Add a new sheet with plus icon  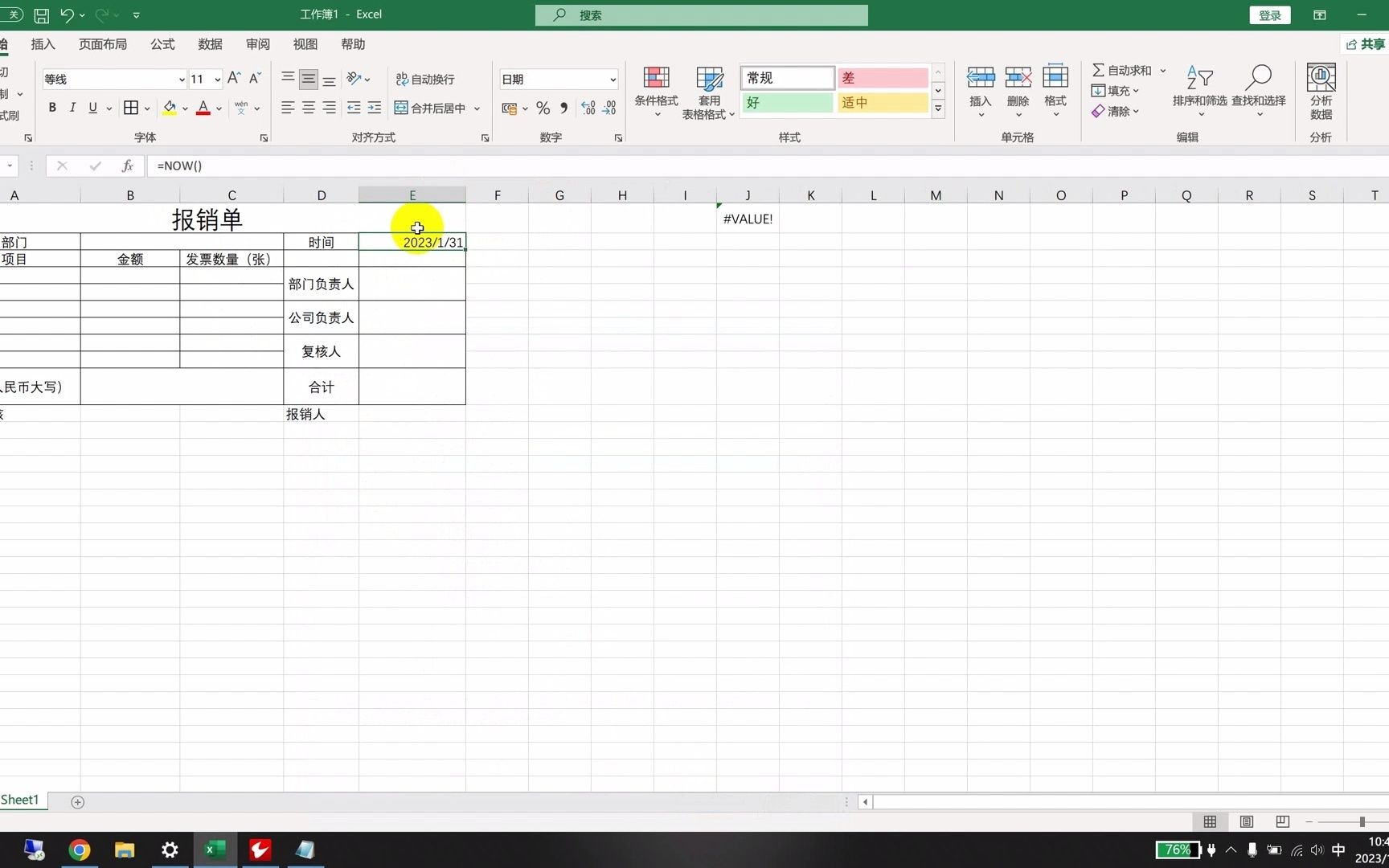(77, 802)
